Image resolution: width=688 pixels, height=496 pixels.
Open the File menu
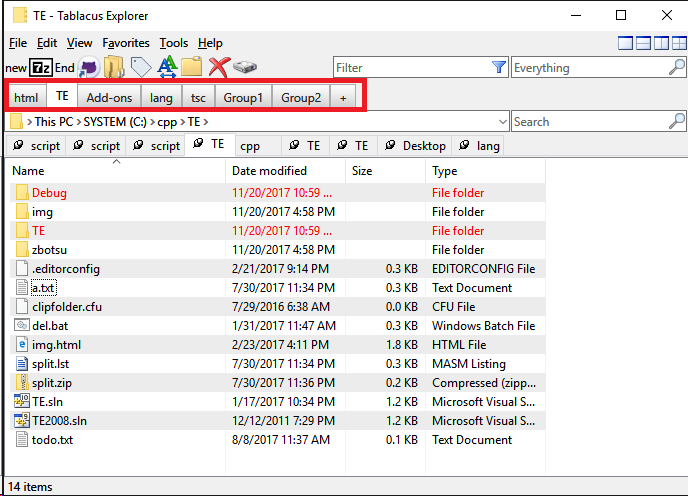click(18, 43)
